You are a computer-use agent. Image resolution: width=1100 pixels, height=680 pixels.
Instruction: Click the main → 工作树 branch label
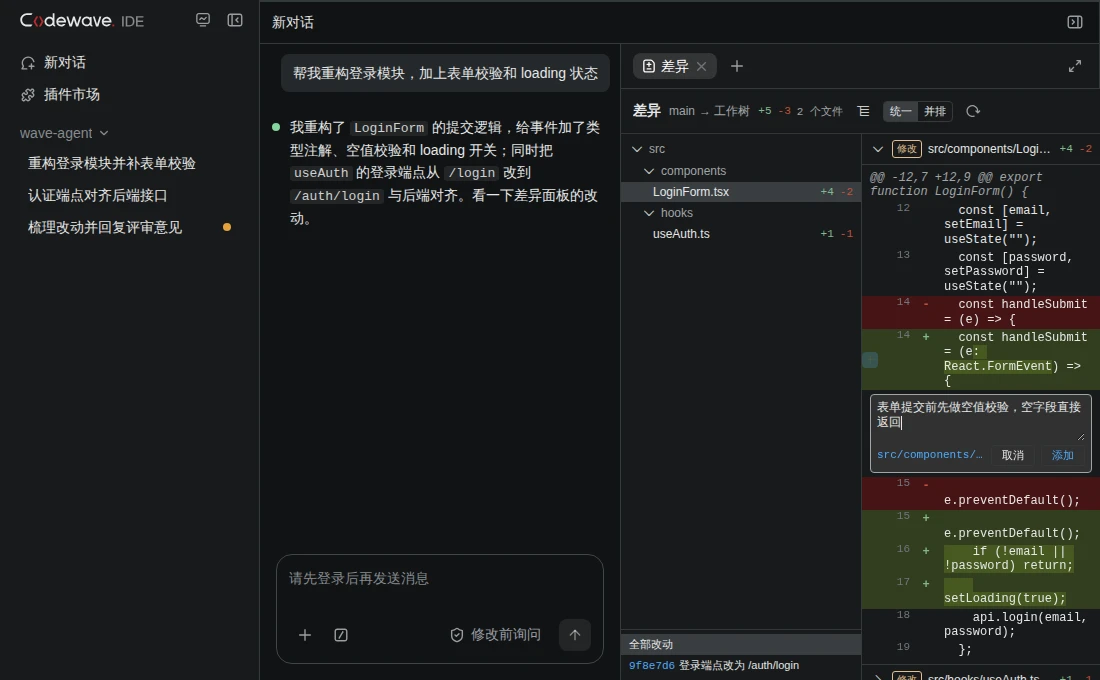[x=709, y=111]
